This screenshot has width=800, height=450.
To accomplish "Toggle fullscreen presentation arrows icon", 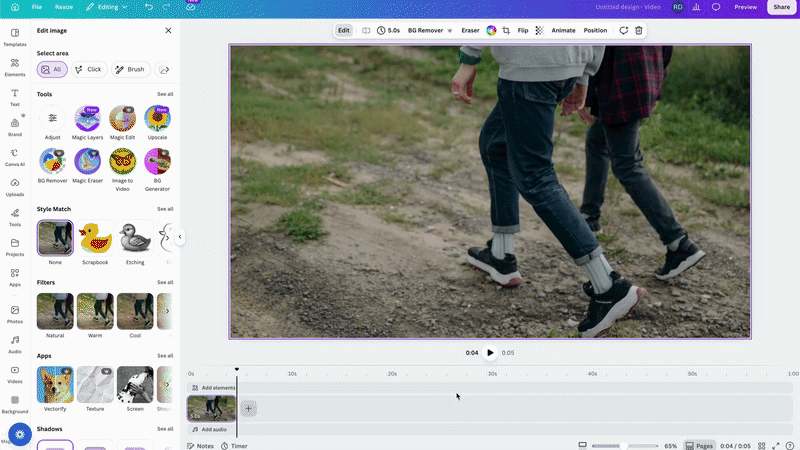I will (x=776, y=446).
